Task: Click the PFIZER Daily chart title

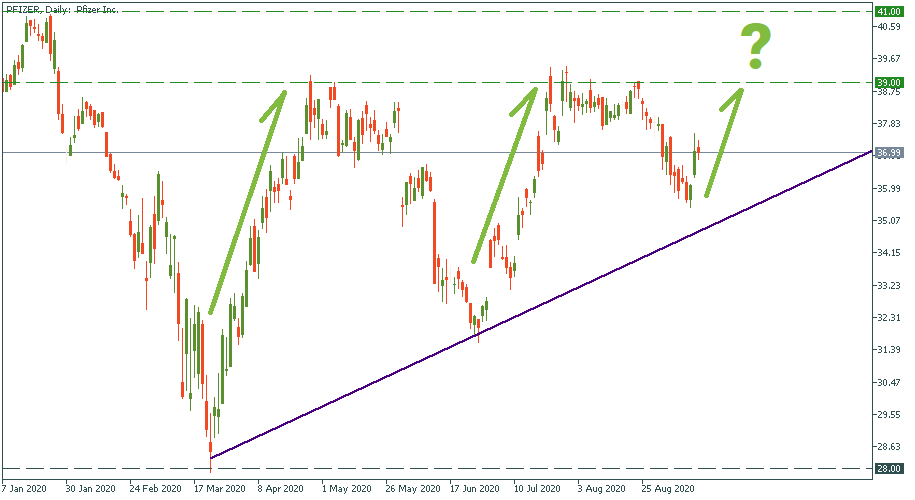Action: (x=62, y=7)
